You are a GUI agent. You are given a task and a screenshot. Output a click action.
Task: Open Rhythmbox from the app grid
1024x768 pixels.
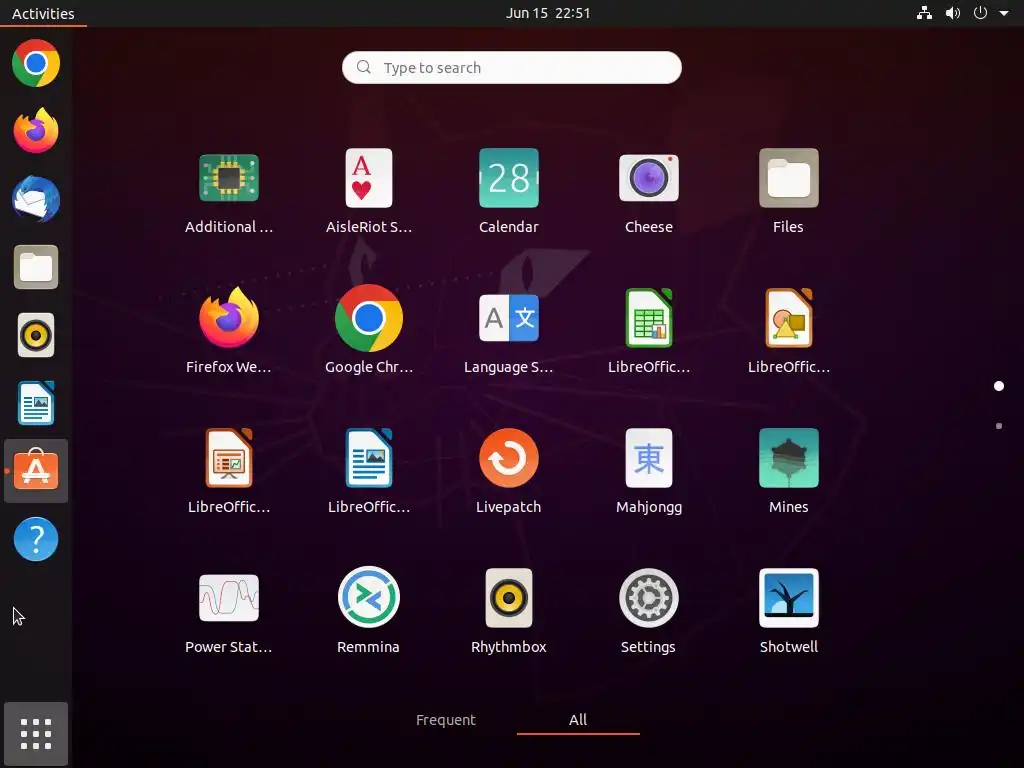(509, 598)
